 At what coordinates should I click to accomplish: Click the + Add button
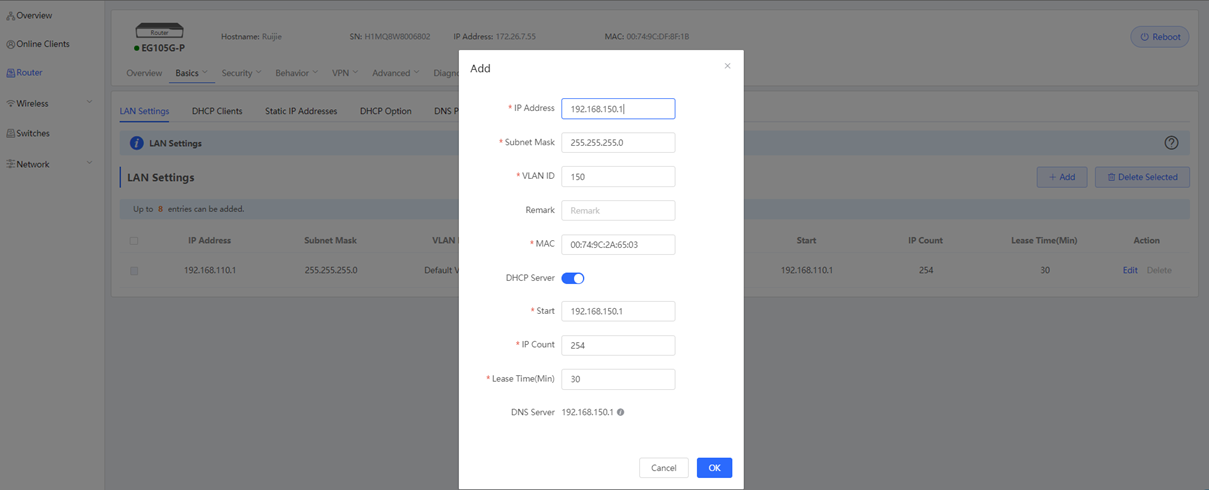point(1062,177)
